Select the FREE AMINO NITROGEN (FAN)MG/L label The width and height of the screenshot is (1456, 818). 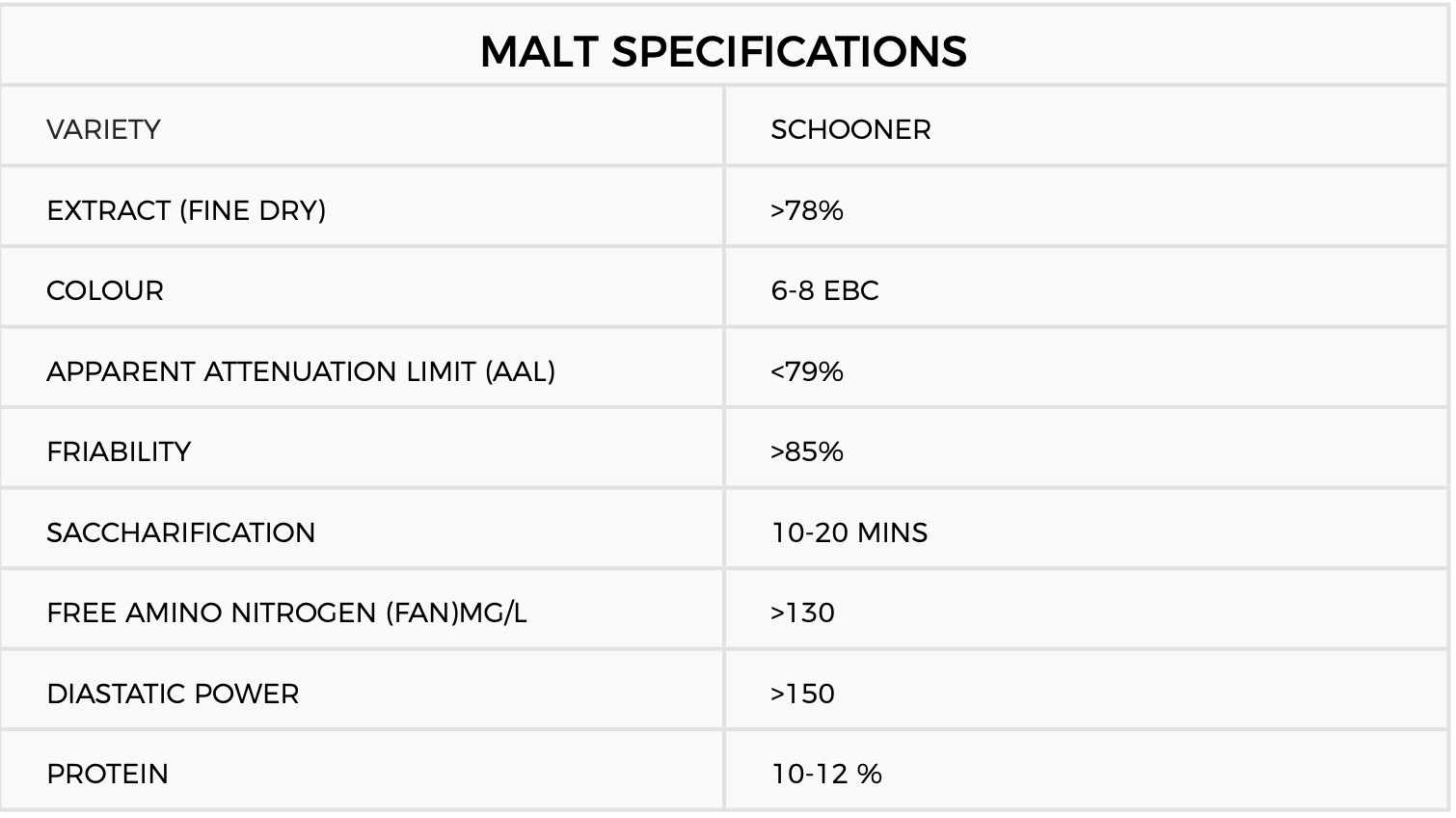(x=286, y=613)
